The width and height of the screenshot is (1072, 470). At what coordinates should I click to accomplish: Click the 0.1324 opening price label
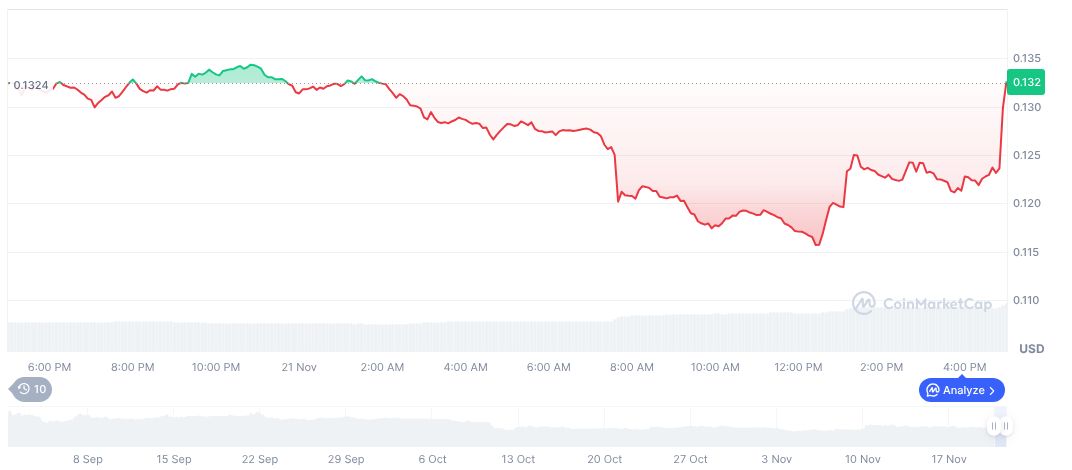(28, 85)
